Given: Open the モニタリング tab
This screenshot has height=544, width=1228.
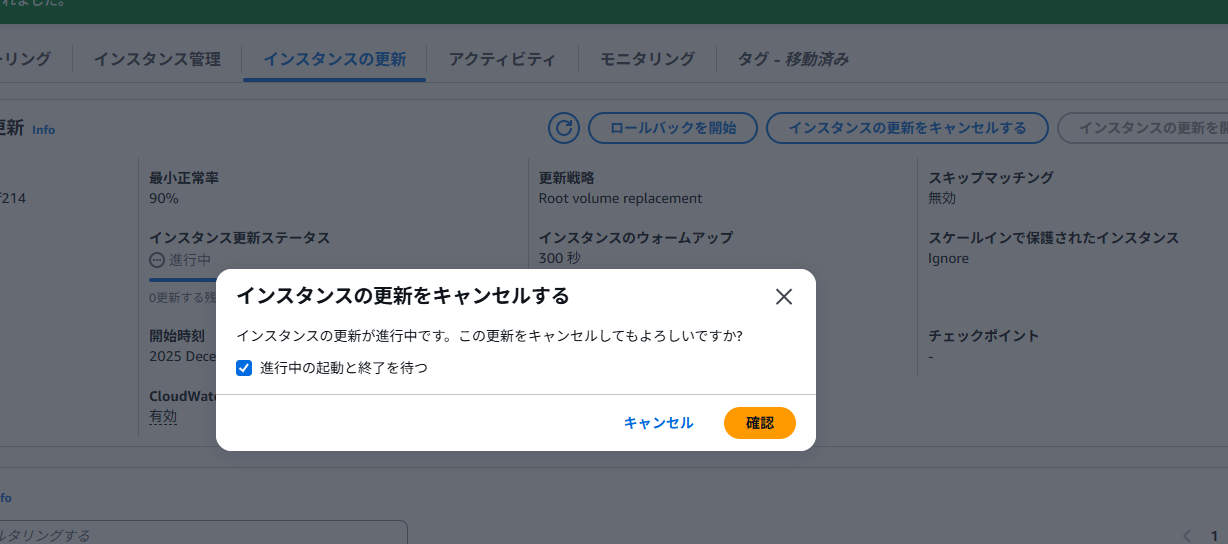Looking at the screenshot, I should [x=647, y=59].
